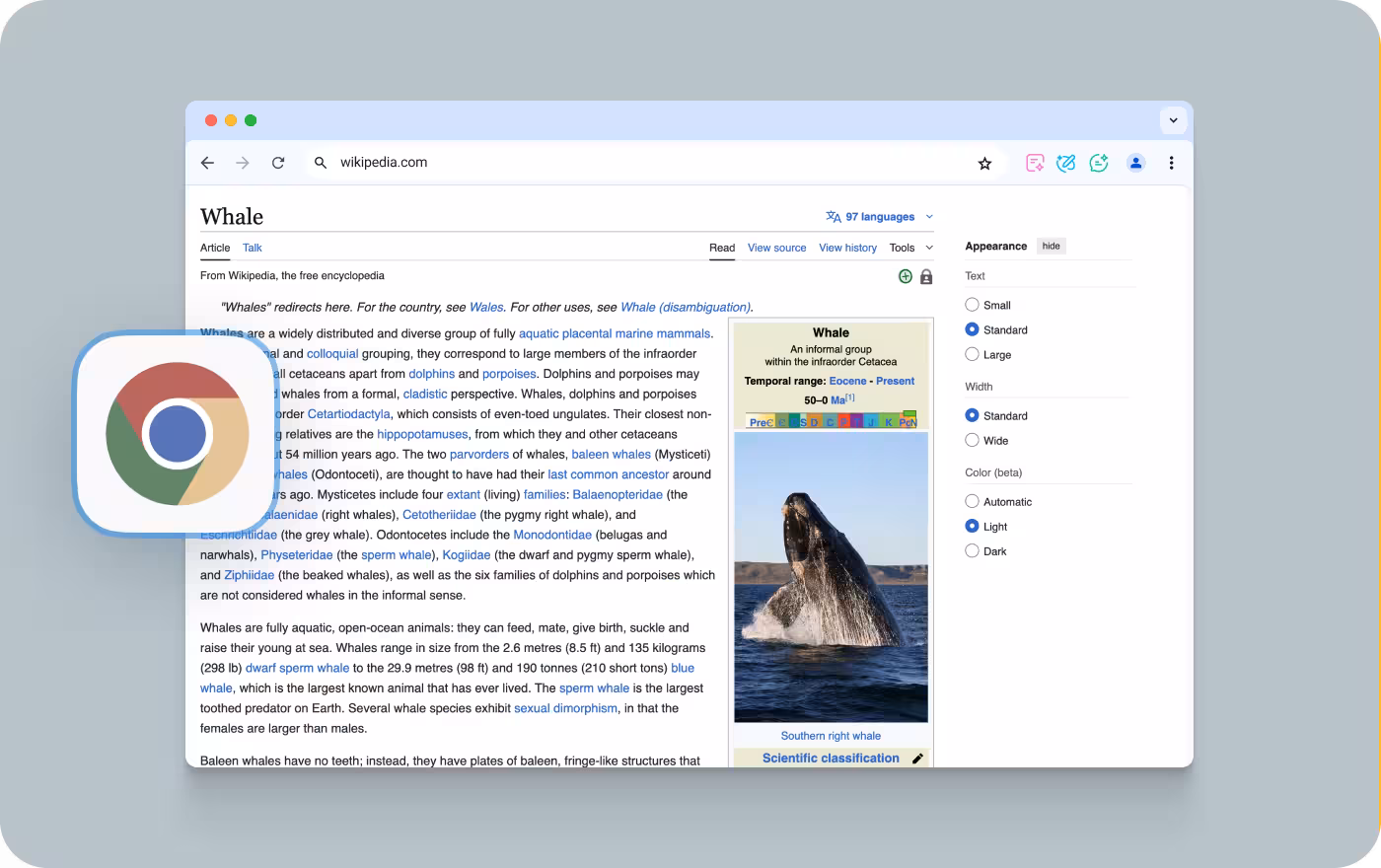Follow the porpoises link
Viewport: 1381px width, 868px height.
click(510, 374)
